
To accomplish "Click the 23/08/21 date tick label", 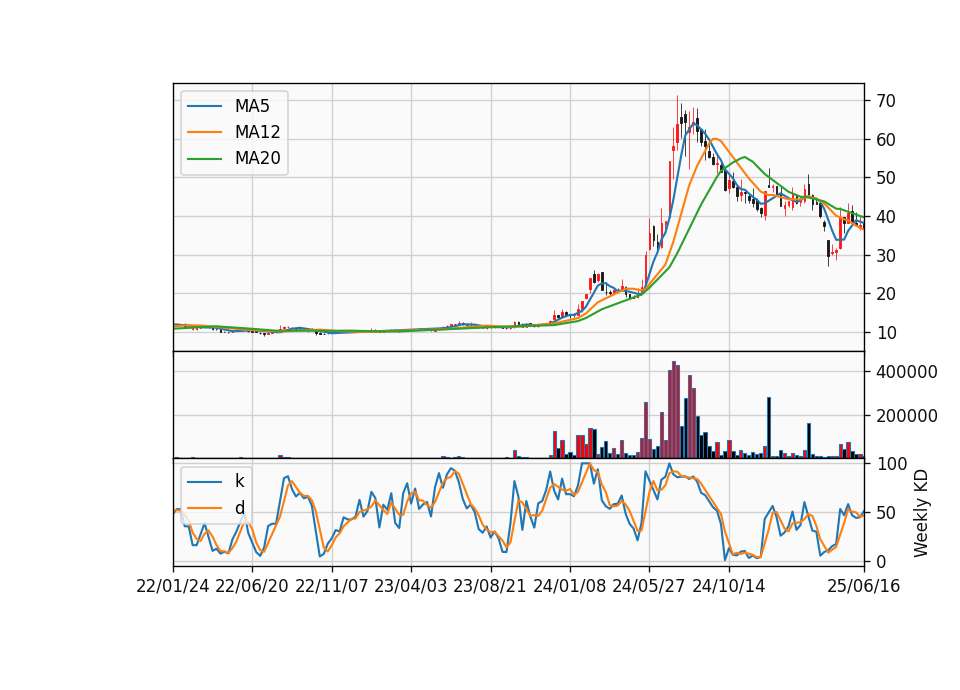I will click(x=490, y=586).
